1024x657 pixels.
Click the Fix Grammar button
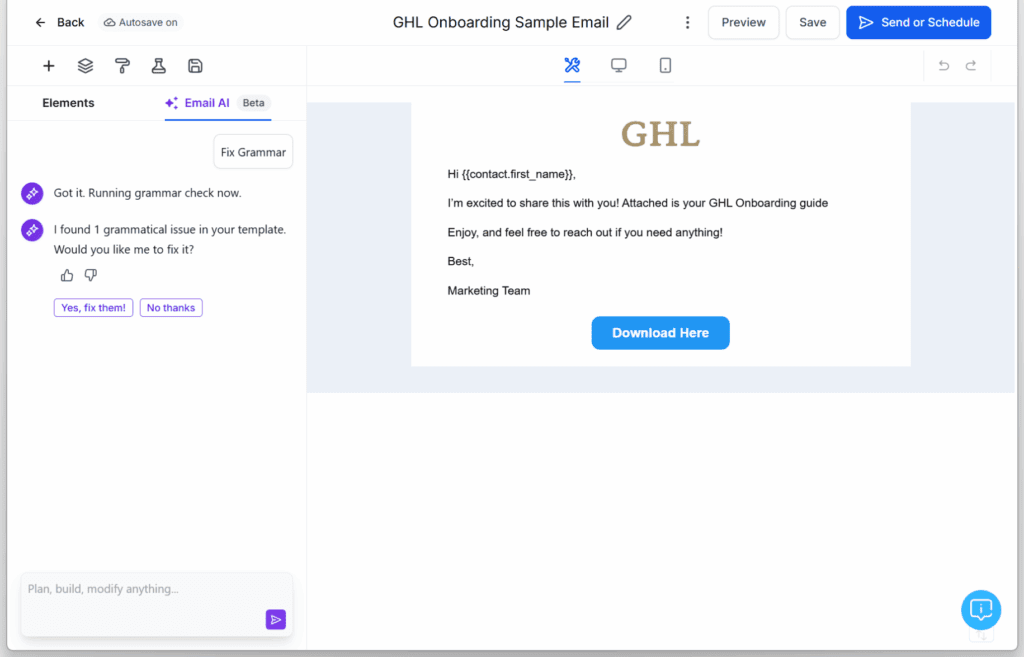point(252,152)
